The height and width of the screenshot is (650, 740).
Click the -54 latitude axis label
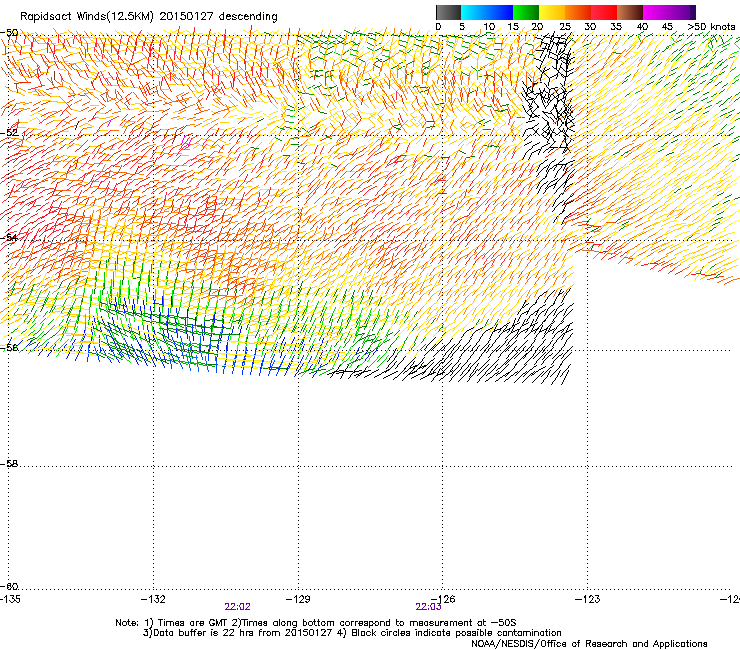coord(9,237)
